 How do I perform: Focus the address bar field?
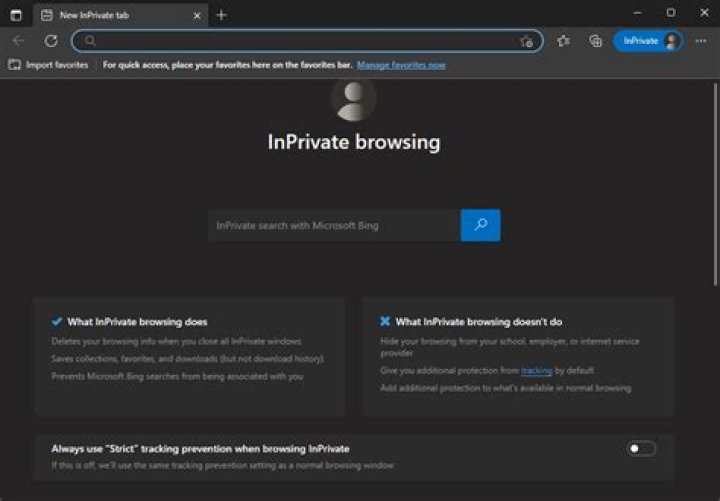click(308, 41)
